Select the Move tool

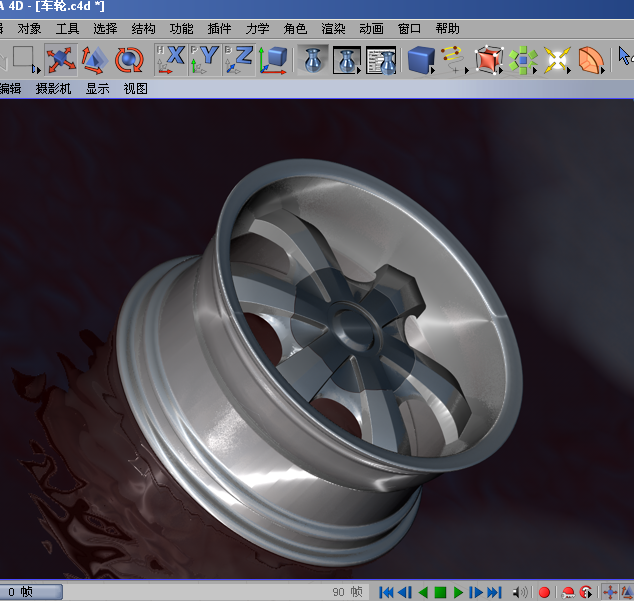tap(61, 60)
